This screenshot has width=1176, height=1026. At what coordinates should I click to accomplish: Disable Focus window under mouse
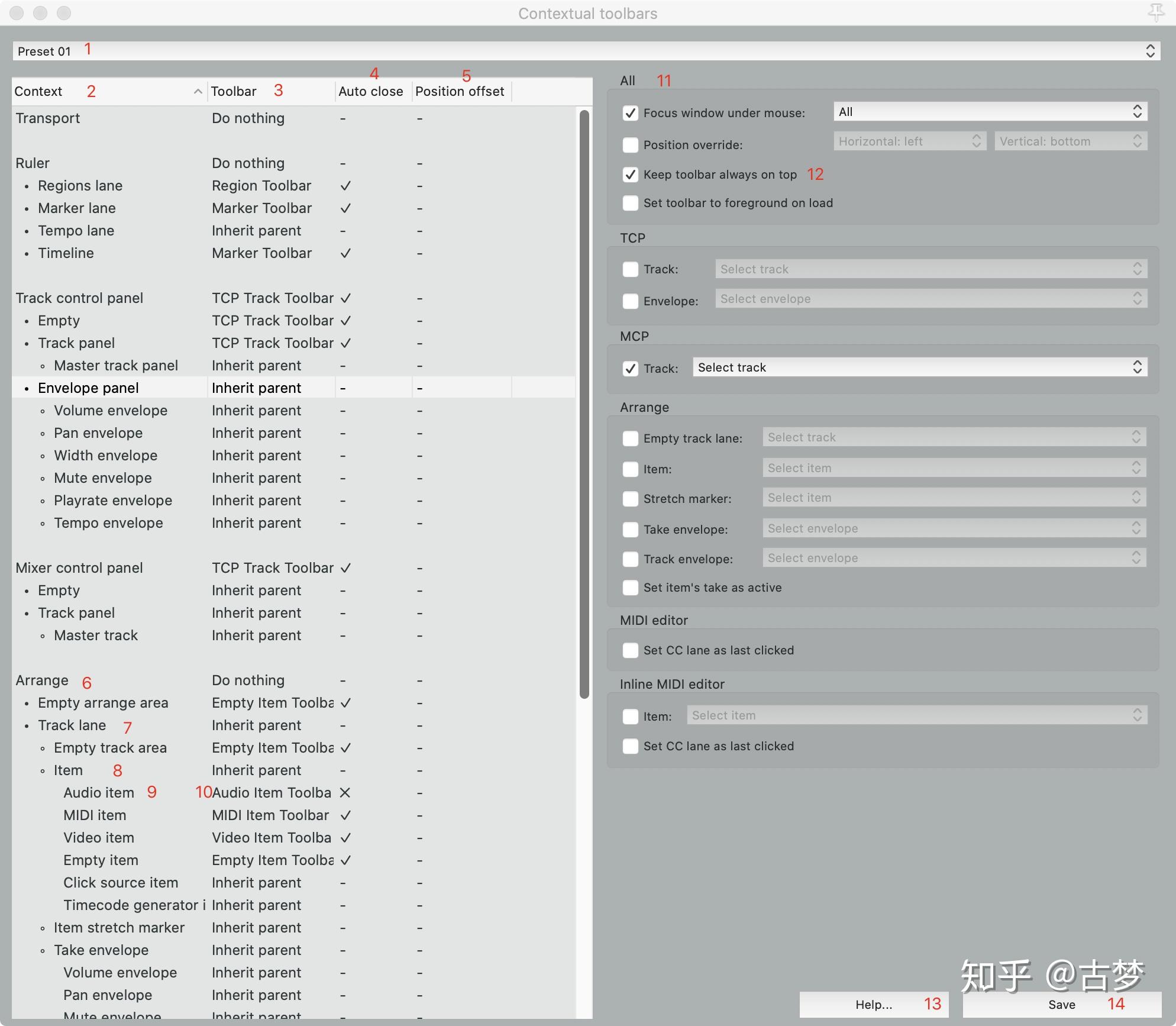(x=630, y=113)
